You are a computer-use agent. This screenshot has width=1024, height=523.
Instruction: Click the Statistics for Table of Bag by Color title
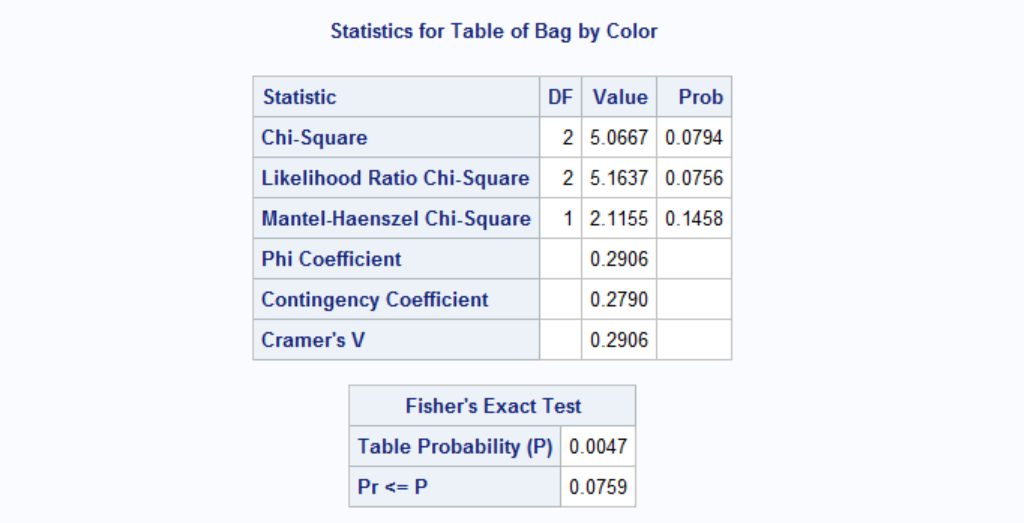494,31
